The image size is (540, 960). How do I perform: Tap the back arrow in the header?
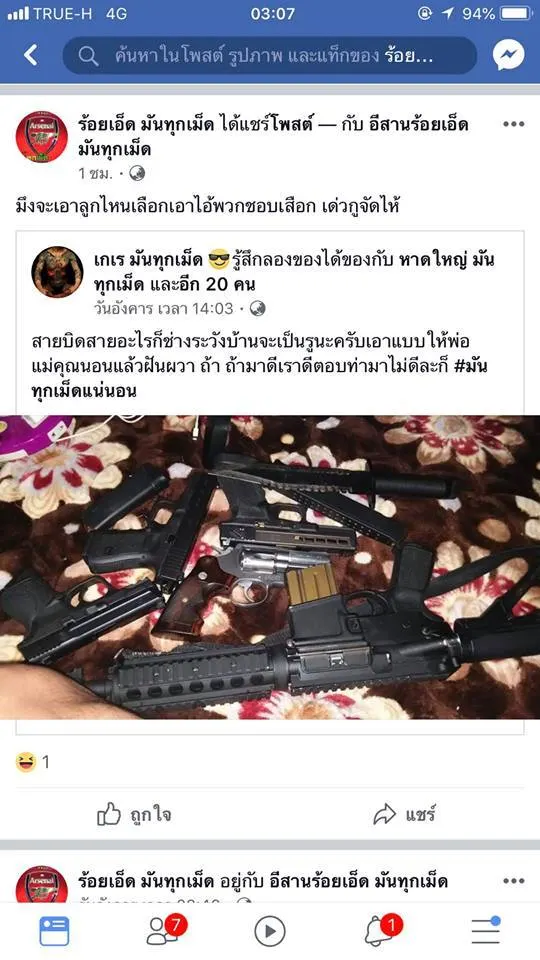31,56
